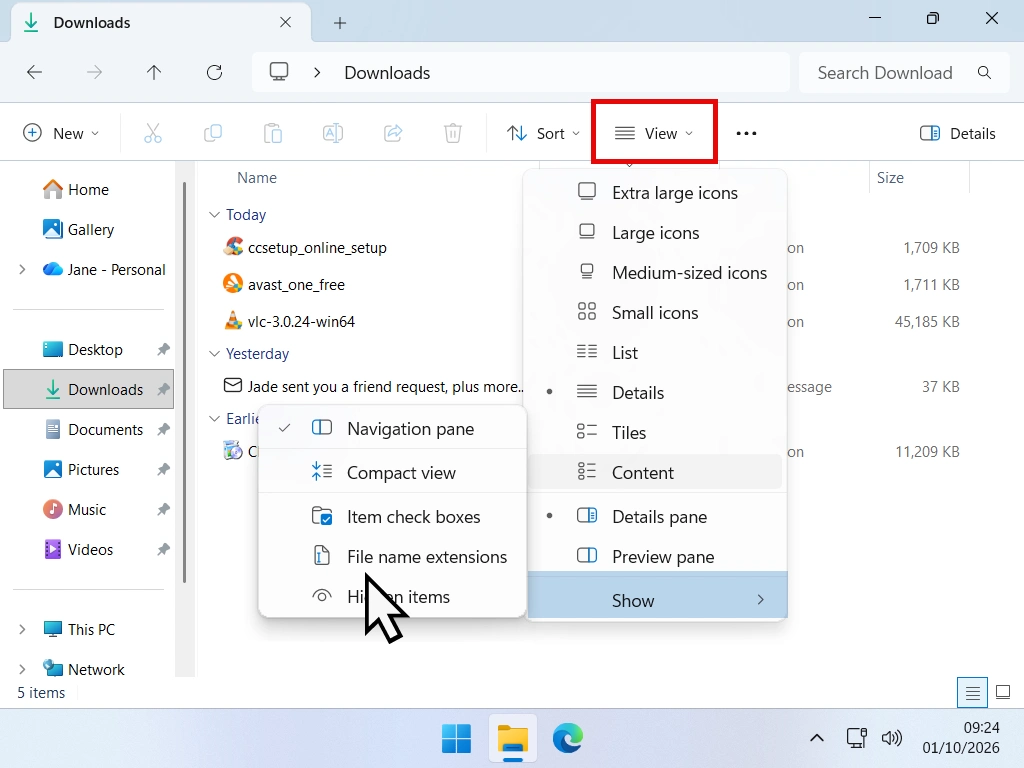
Task: Click the network tray icon
Action: click(x=856, y=739)
